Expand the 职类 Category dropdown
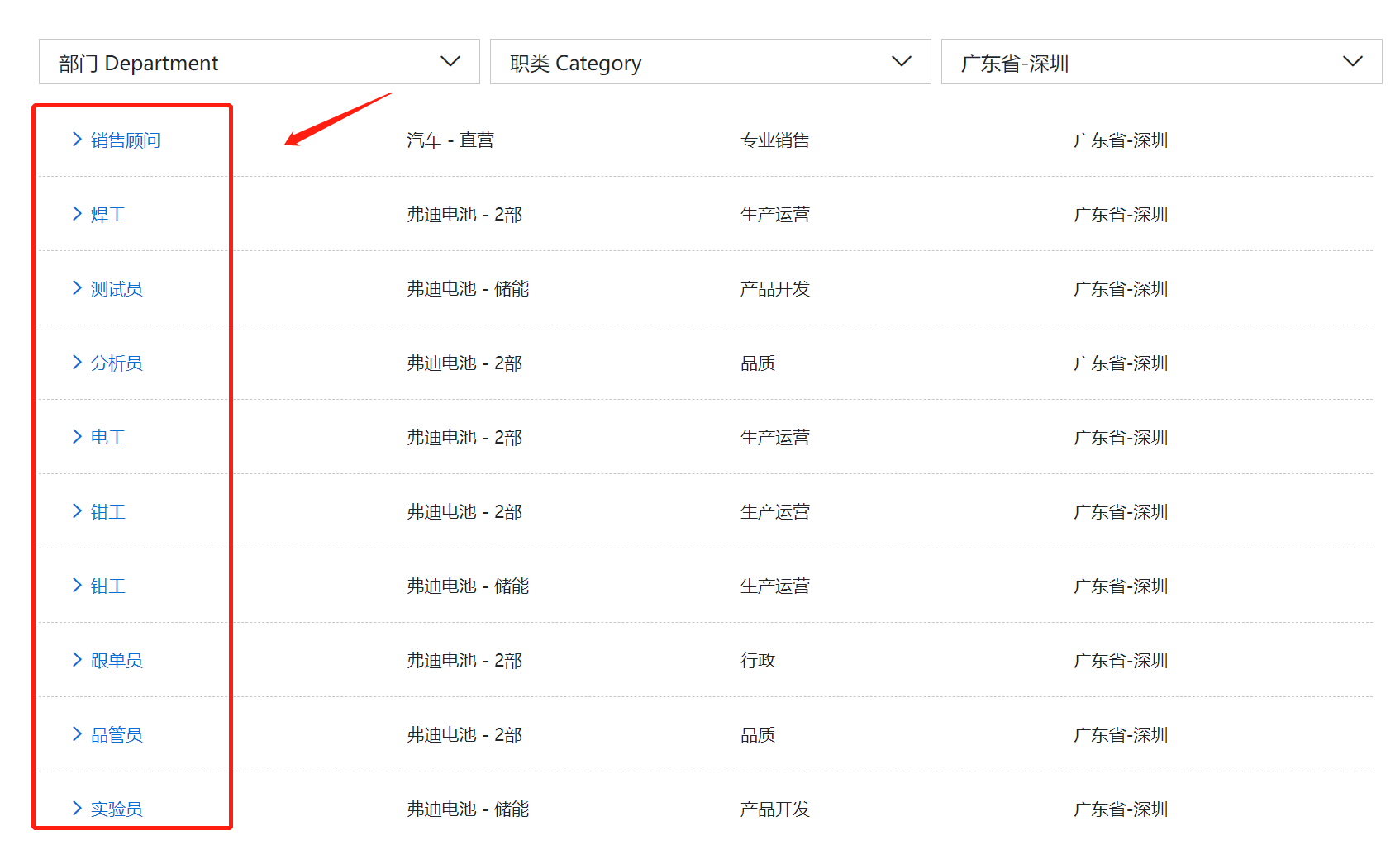 (710, 62)
